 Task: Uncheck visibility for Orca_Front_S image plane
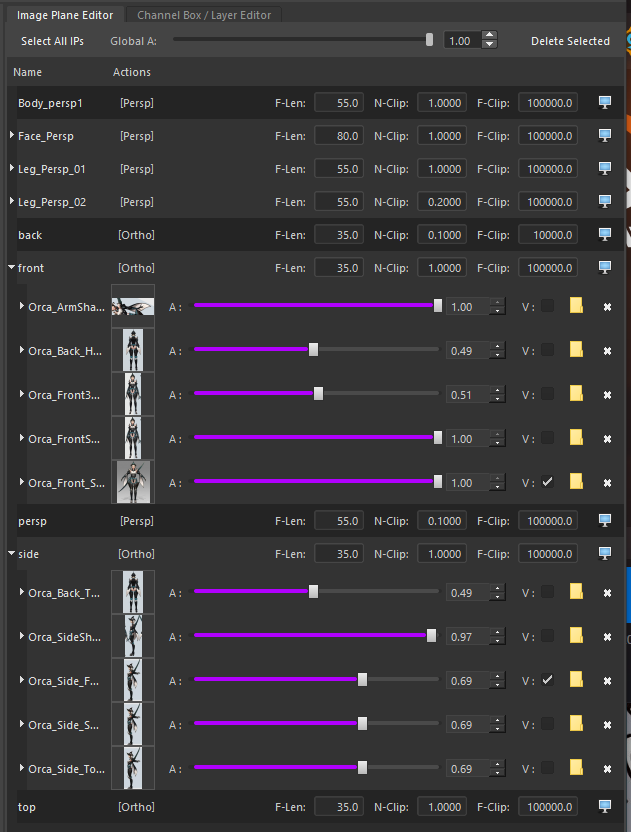pyautogui.click(x=547, y=482)
